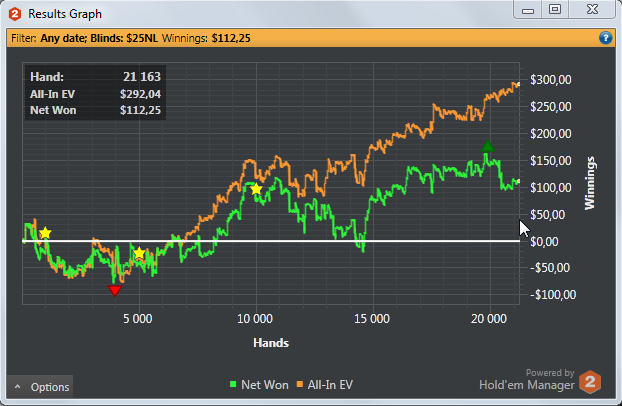Click the yellow star marker near 5 000 hands
The height and width of the screenshot is (406, 622).
(x=139, y=253)
